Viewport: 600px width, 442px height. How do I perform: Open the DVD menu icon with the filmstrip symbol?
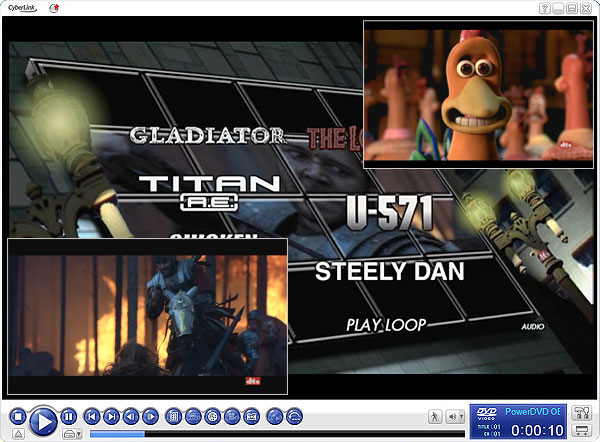(x=174, y=416)
